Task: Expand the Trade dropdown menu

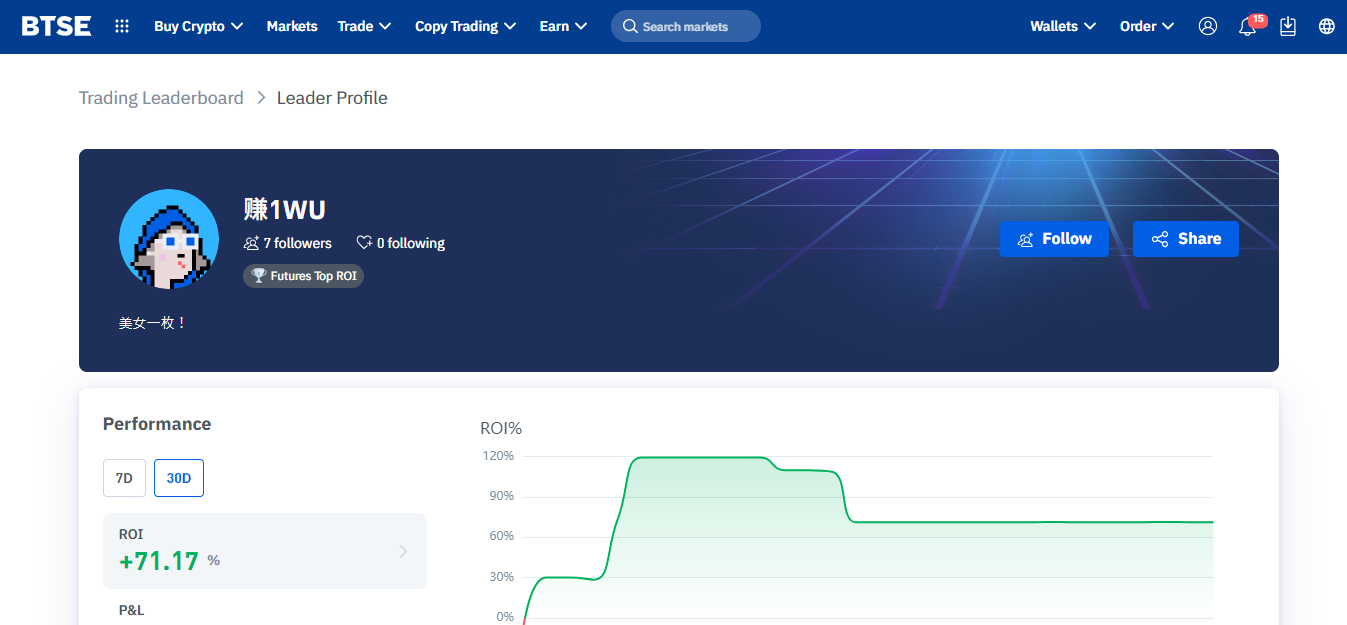Action: [364, 26]
